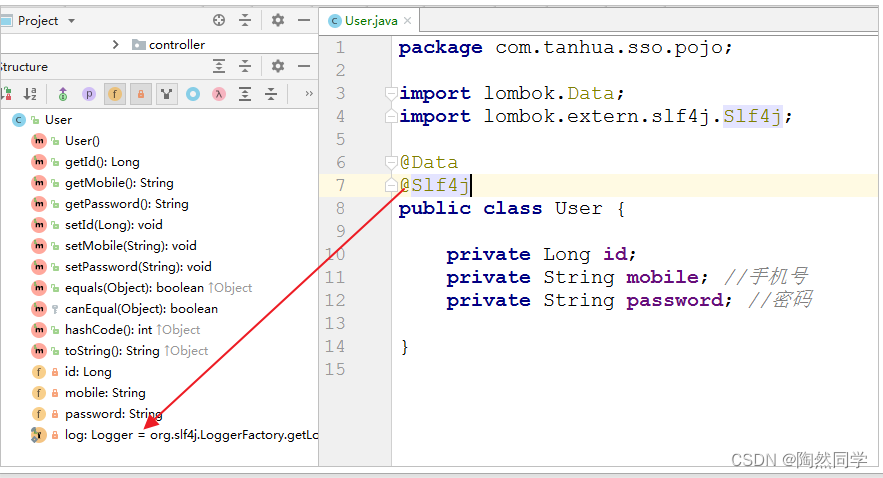883x478 pixels.
Task: Select getMobile(): String method
Action: [x=119, y=183]
